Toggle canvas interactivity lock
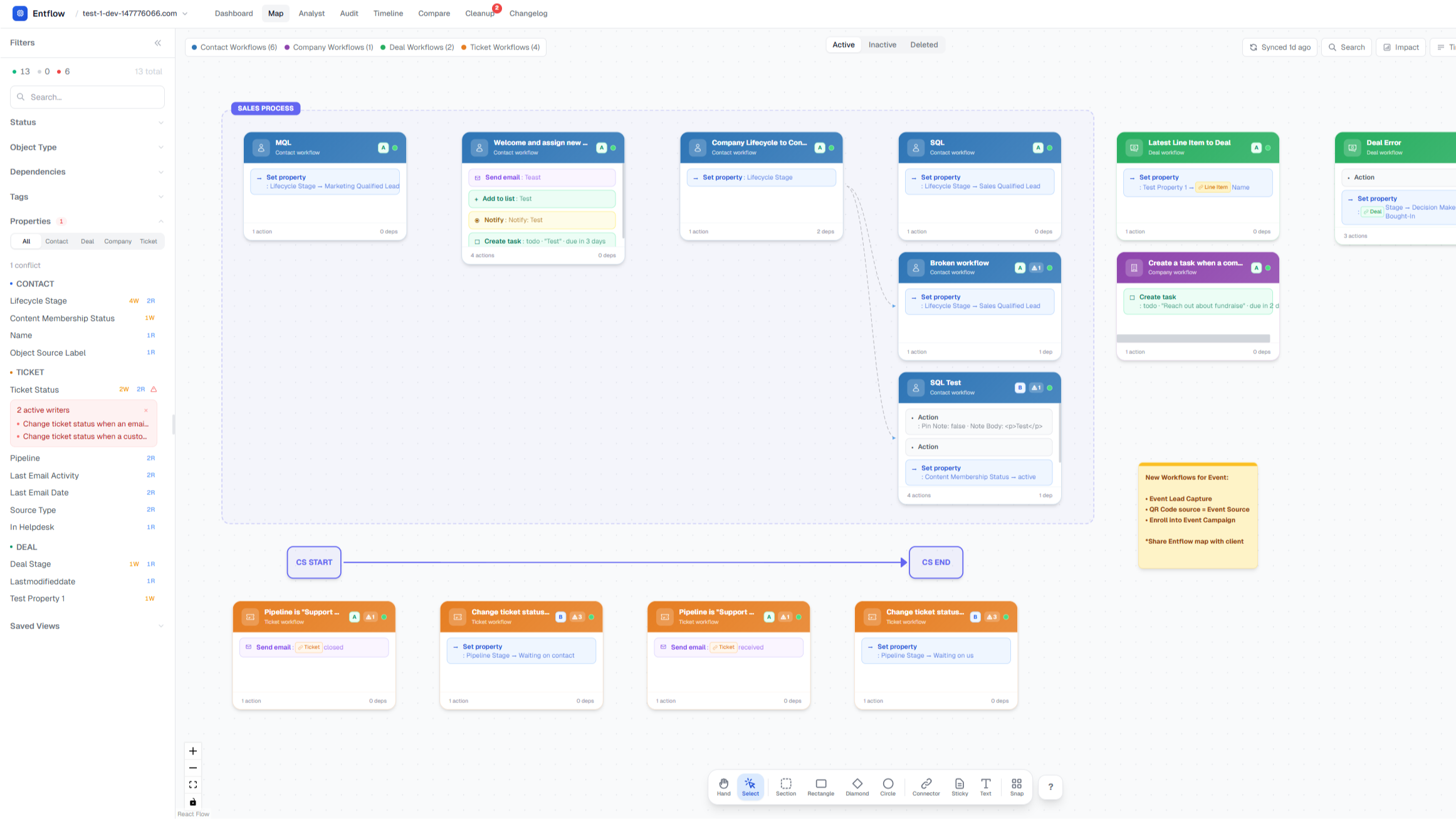Screen dimensions: 1456x819 click(193, 801)
